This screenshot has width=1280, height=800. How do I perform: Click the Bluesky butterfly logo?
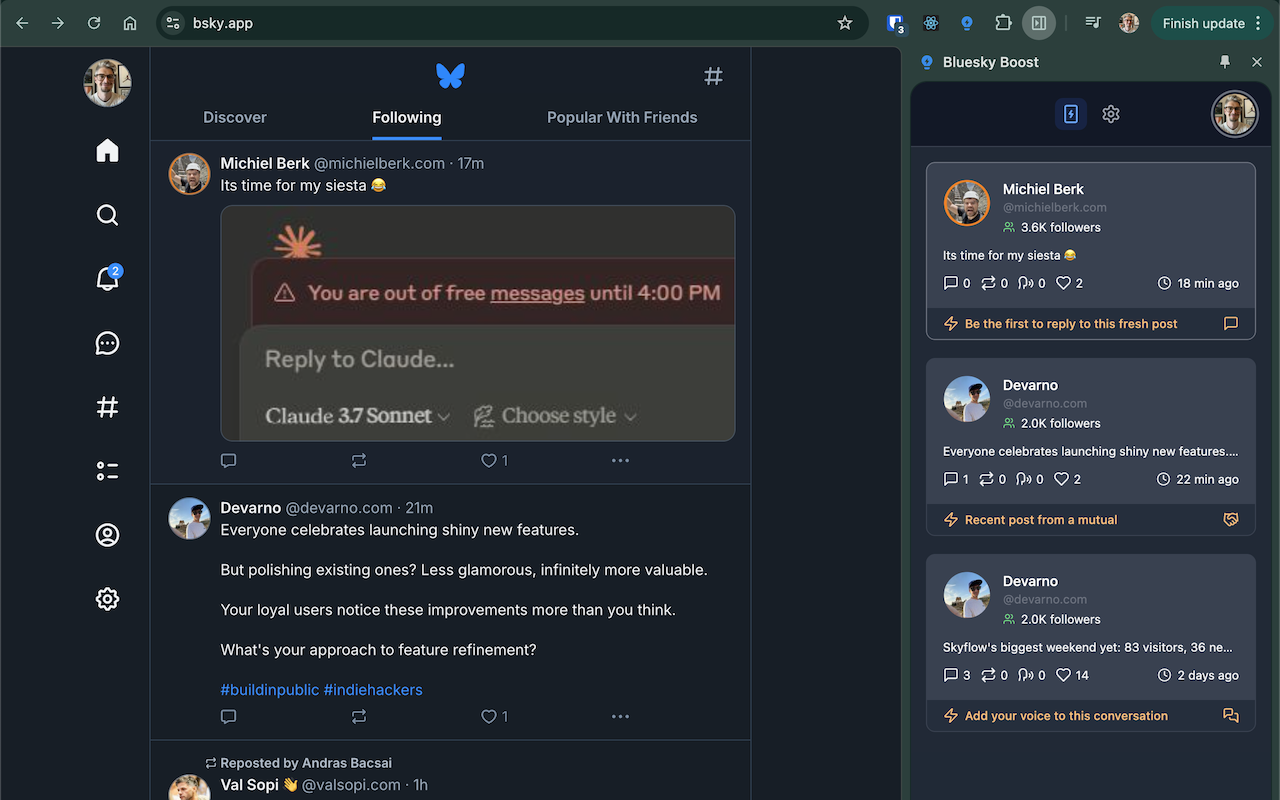pyautogui.click(x=450, y=75)
